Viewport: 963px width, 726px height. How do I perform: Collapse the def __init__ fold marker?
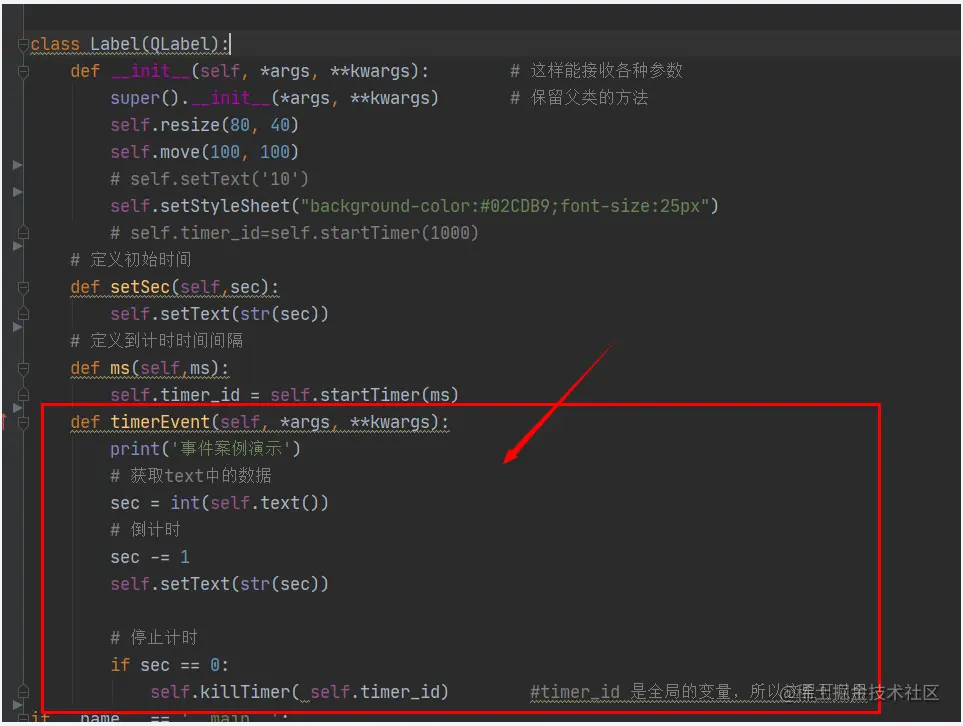(x=23, y=72)
